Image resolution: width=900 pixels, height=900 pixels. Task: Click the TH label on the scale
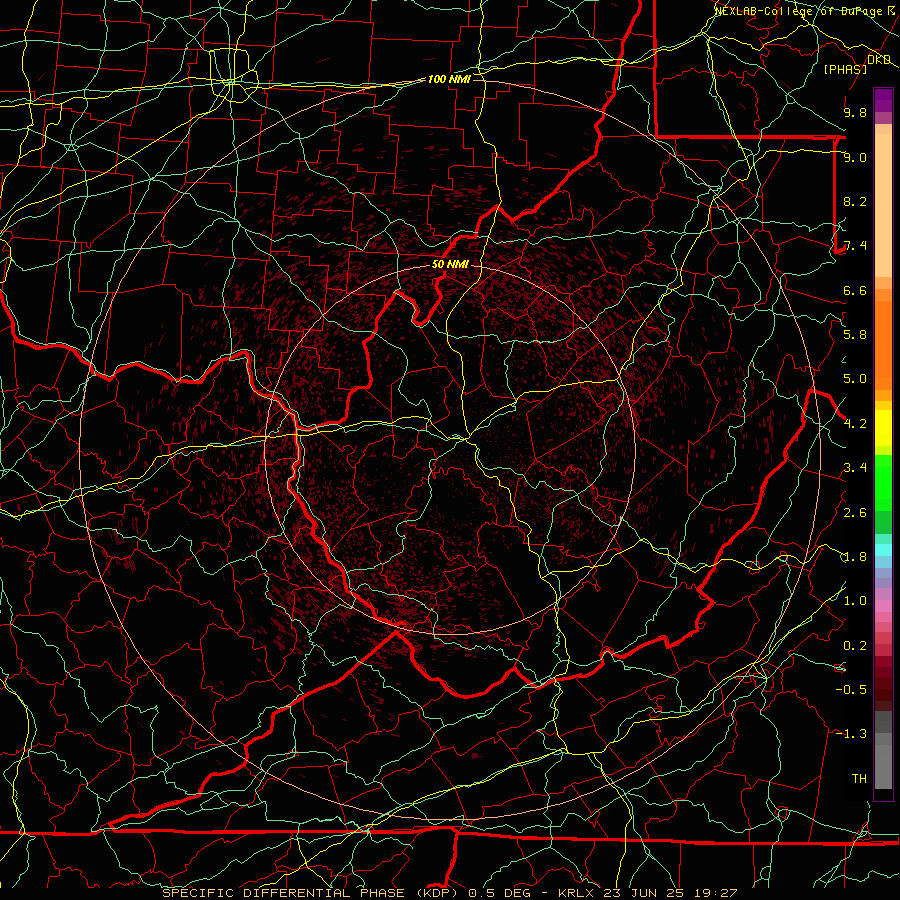coord(859,779)
